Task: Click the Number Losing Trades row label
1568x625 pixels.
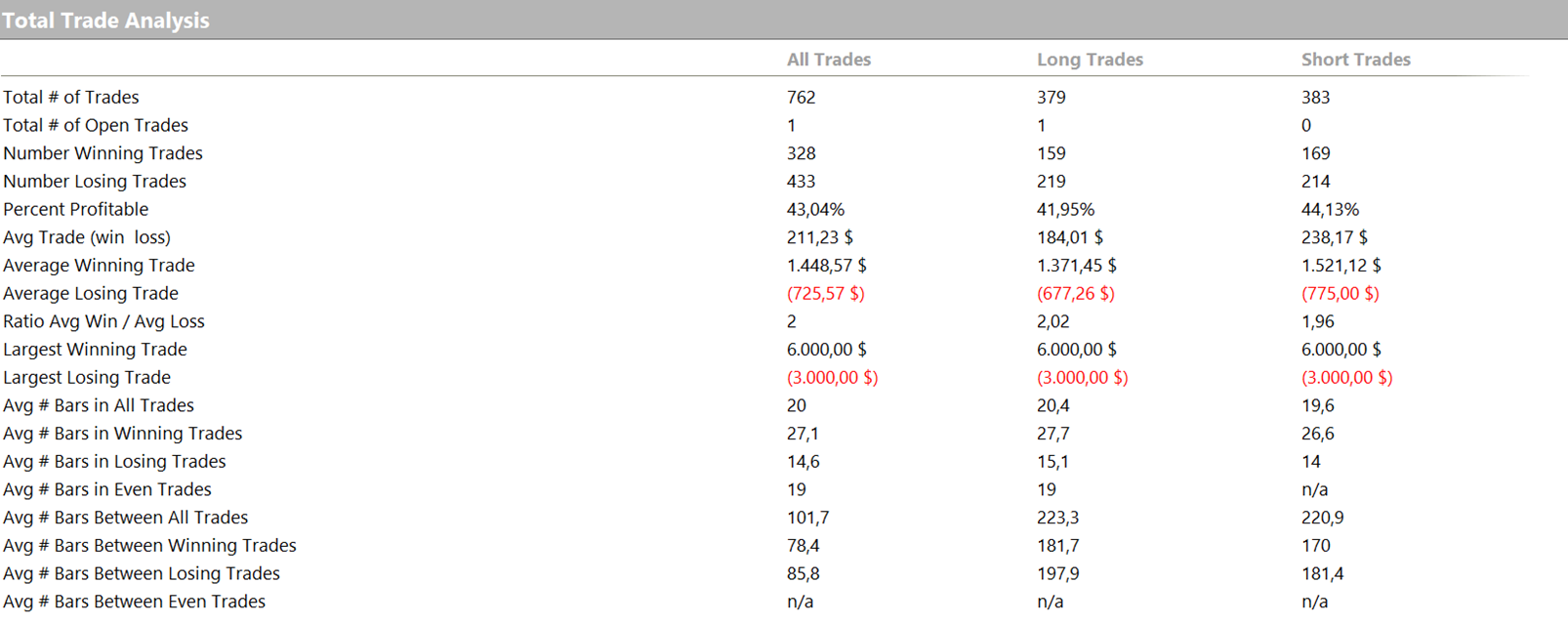Action: click(x=95, y=182)
